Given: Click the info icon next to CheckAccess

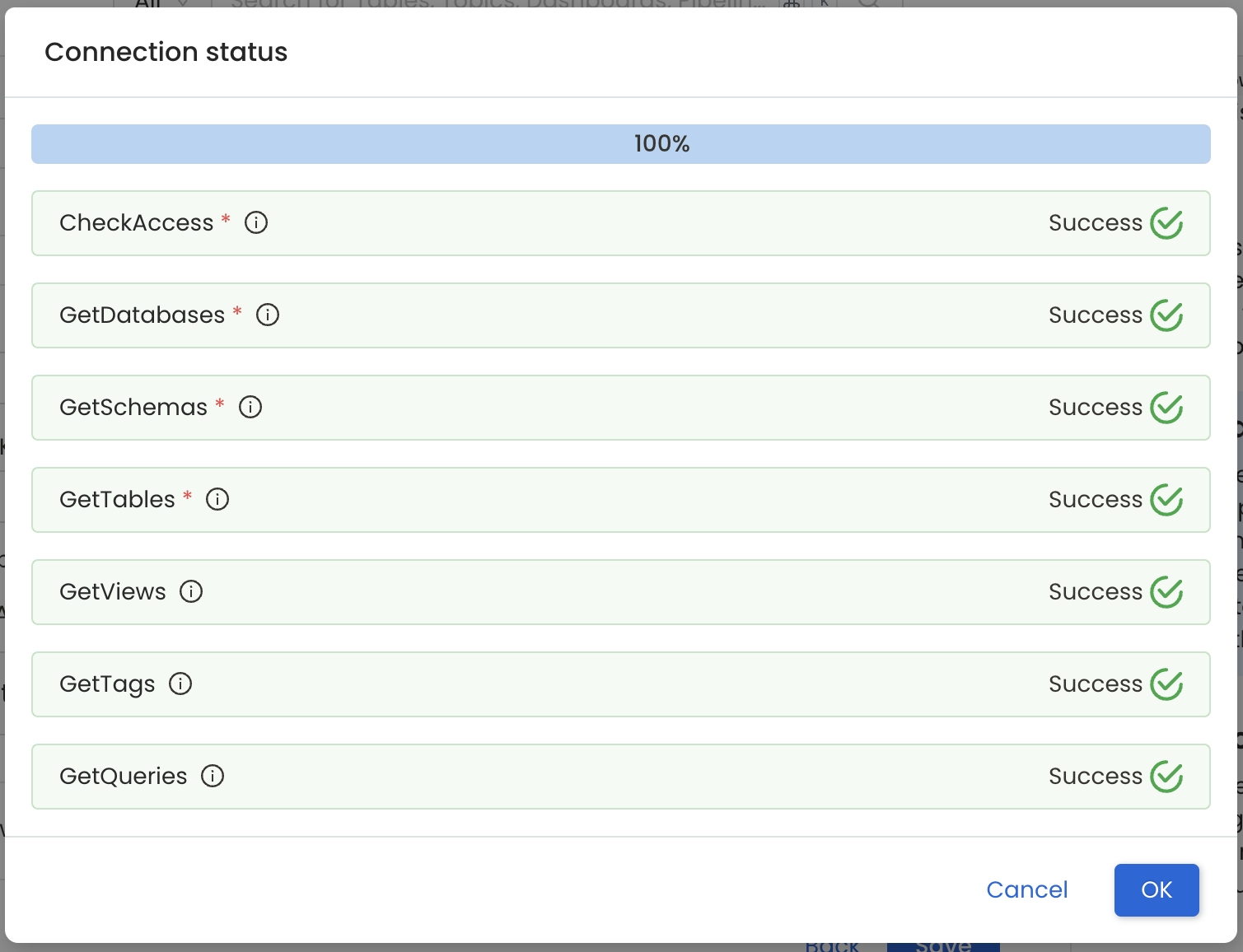Looking at the screenshot, I should [256, 222].
